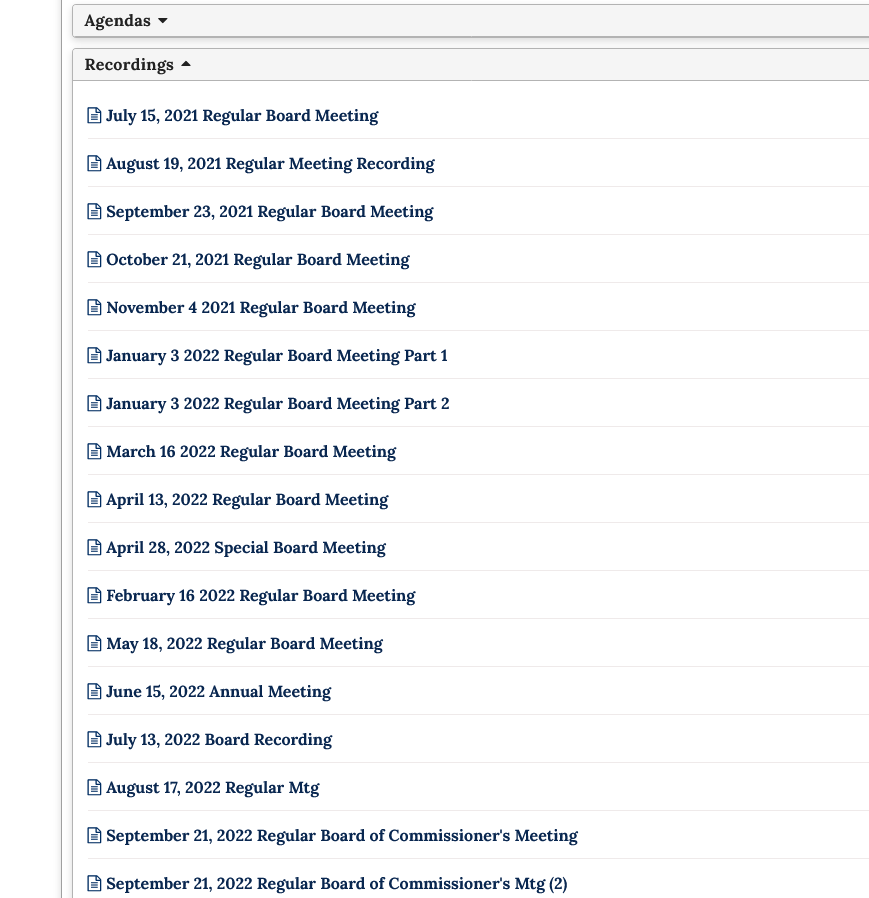The image size is (869, 898).
Task: Open November 4 2021 Regular Board Meeting
Action: pos(261,309)
